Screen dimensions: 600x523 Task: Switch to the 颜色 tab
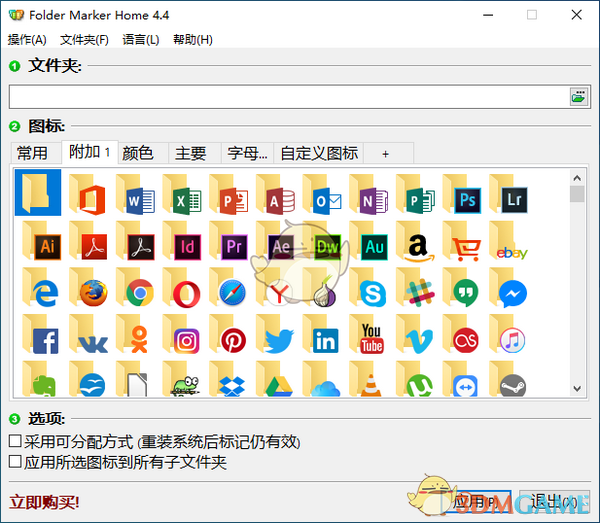(138, 153)
